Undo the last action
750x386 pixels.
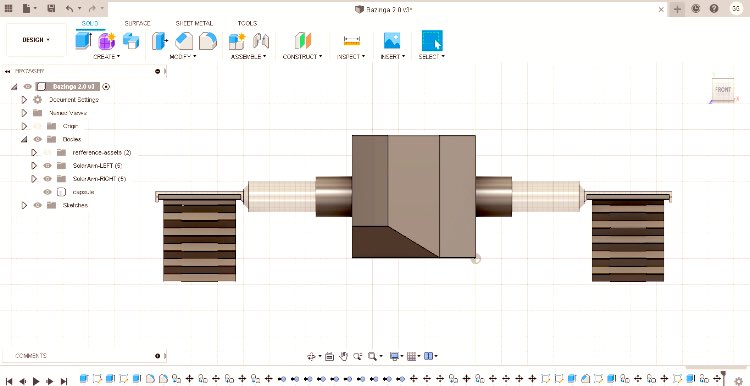click(70, 9)
